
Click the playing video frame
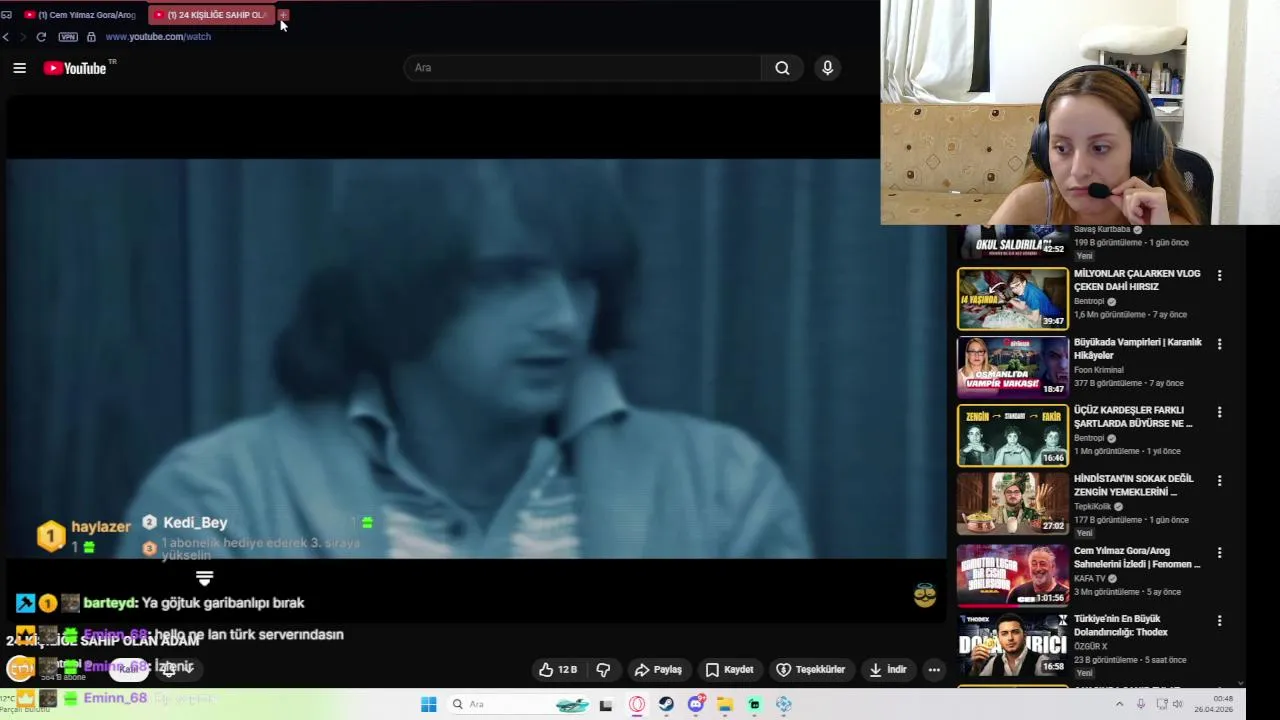pos(475,358)
